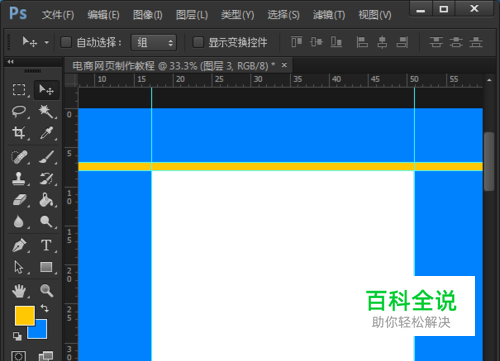Image resolution: width=500 pixels, height=361 pixels.
Task: Align left edges of layers
Action: (362, 42)
